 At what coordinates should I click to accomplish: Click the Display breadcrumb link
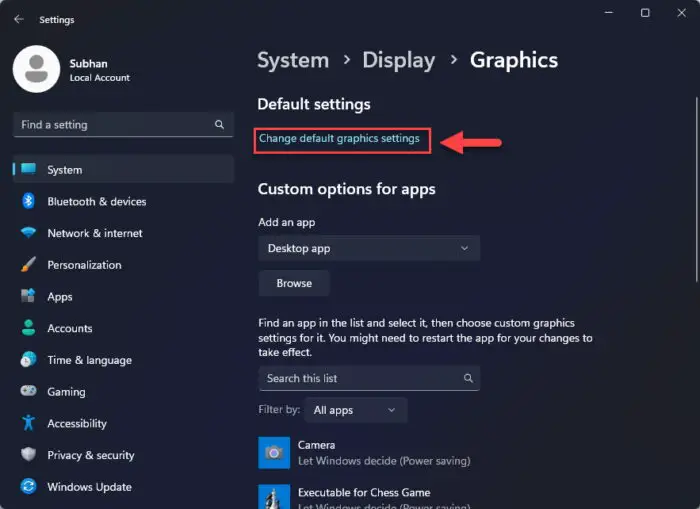[400, 60]
